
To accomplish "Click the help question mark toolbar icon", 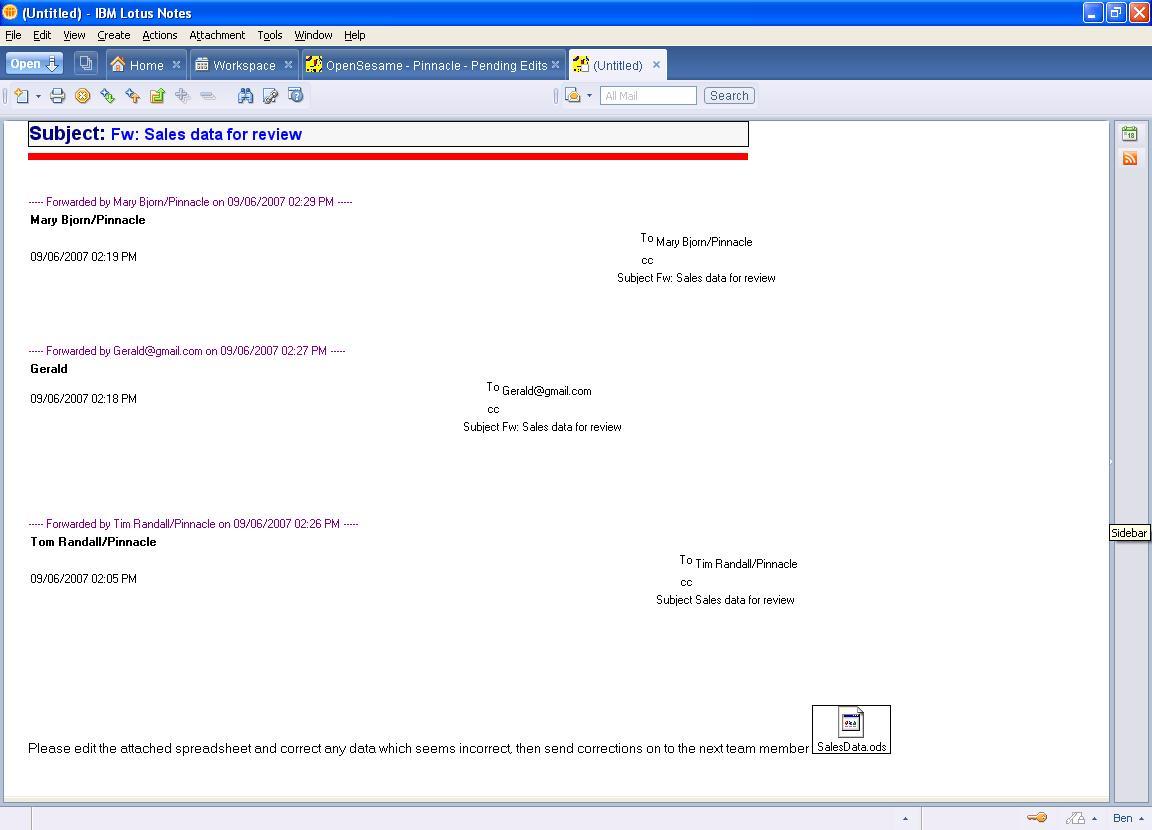I will [295, 96].
